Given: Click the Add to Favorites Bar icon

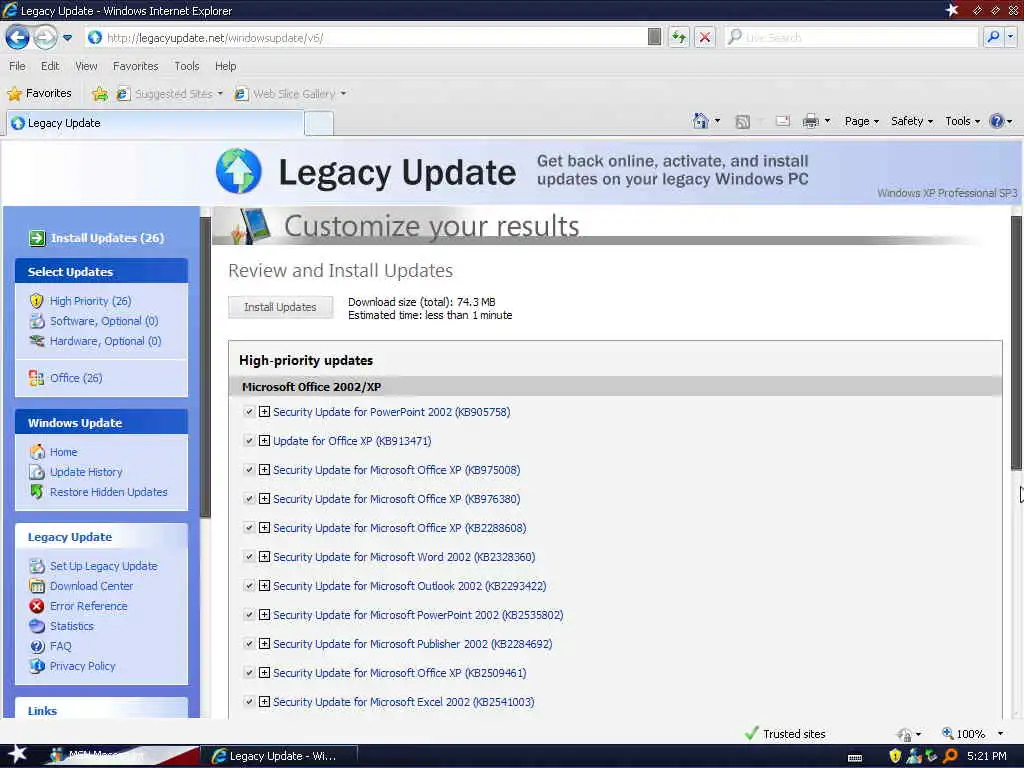Looking at the screenshot, I should pos(99,94).
